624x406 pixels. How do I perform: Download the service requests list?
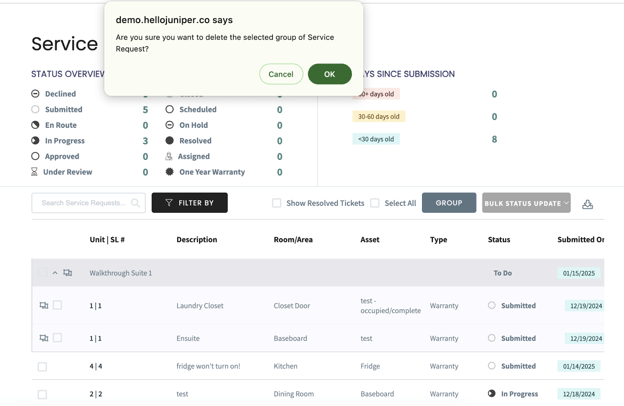pos(587,204)
